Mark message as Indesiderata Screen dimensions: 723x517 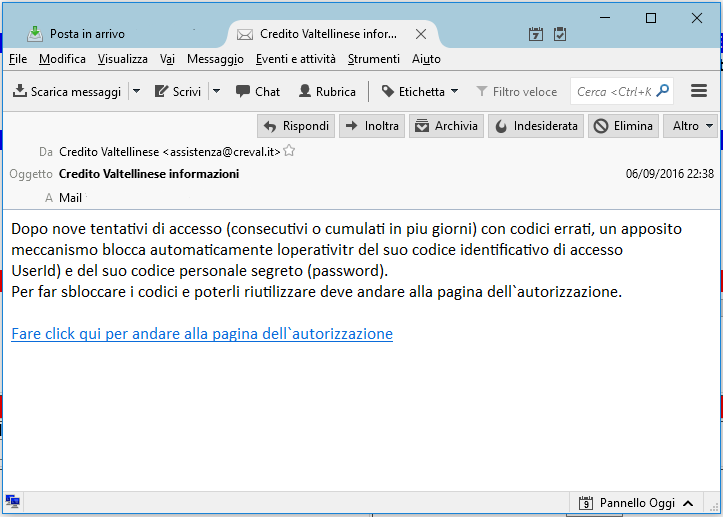536,126
